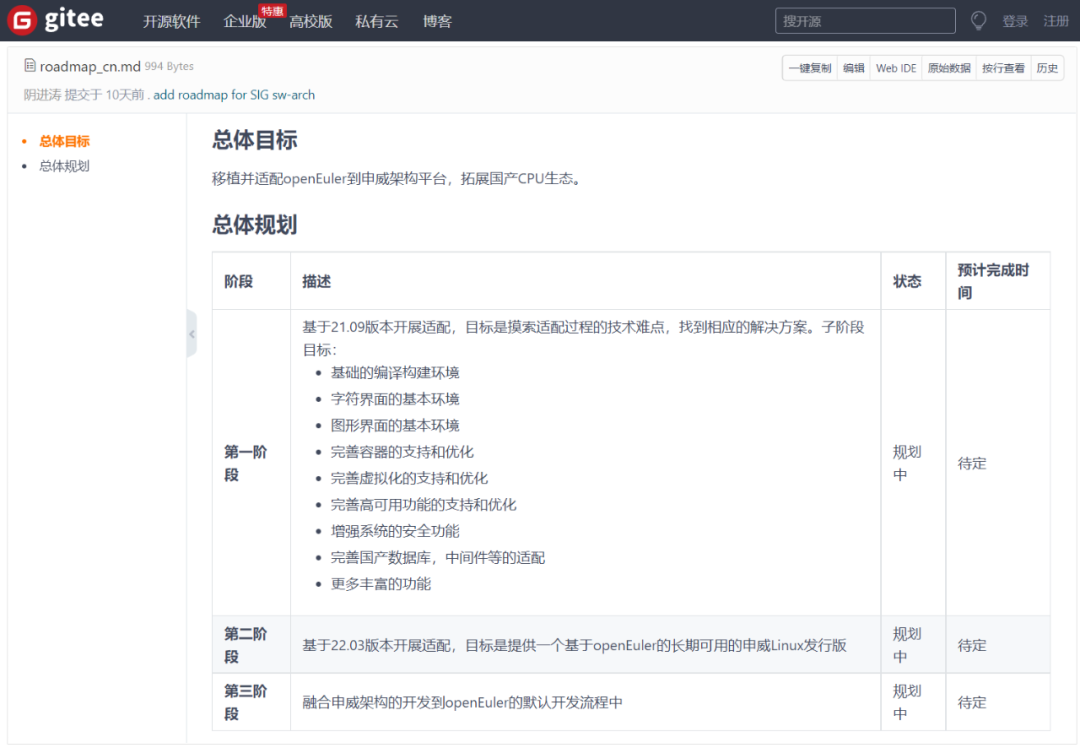
Task: Click the third-stage description 融合申威架构
Action: 462,703
